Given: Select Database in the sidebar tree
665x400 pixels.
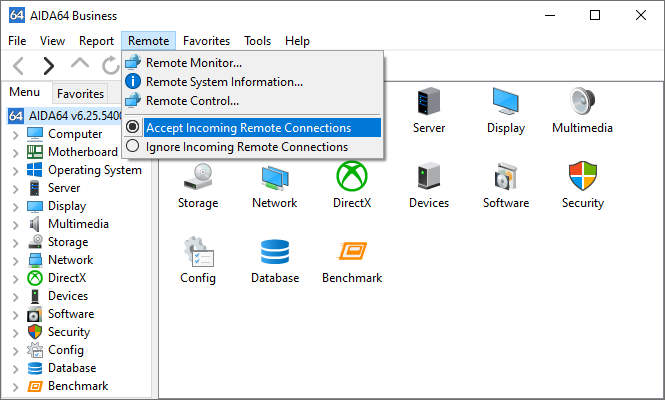Looking at the screenshot, I should coord(72,368).
